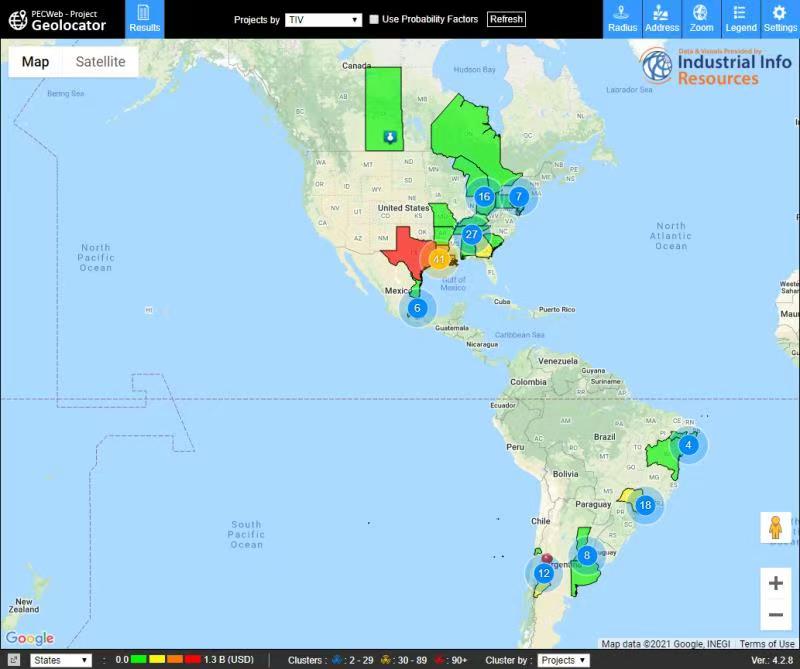Click the blue 18 cluster in Brazil
This screenshot has height=669, width=800.
[x=646, y=506]
